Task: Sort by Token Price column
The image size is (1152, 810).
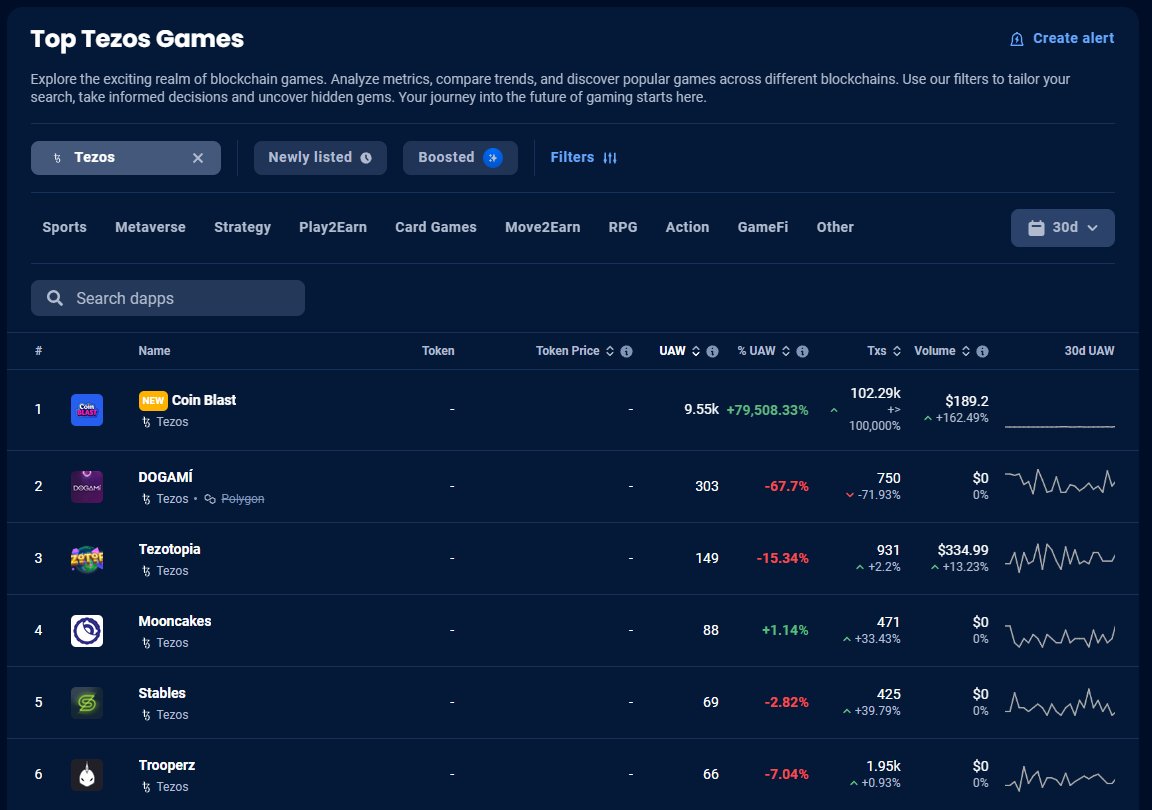Action: coord(575,351)
